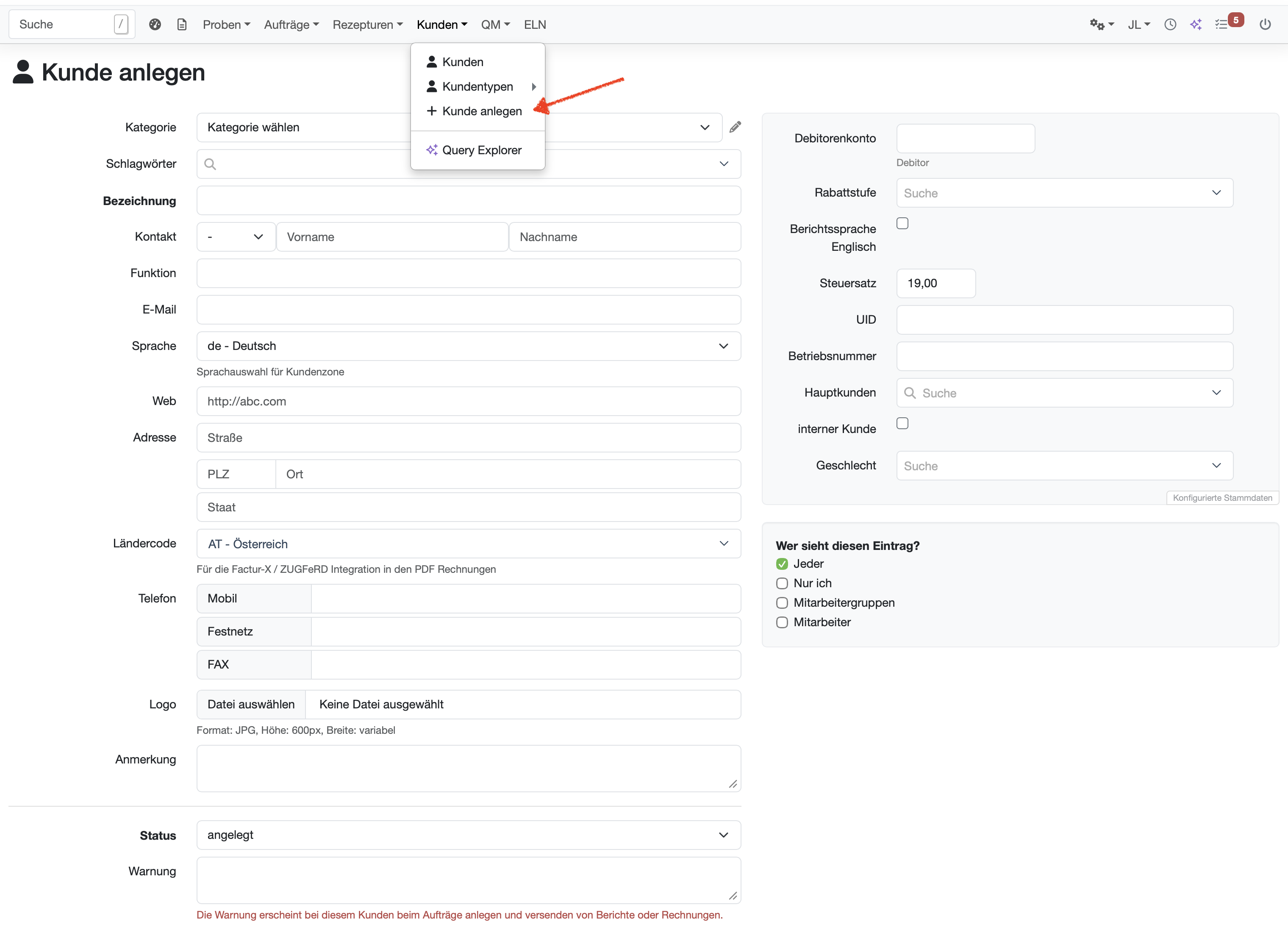
Task: Click the E-Mail input field
Action: pos(469,310)
